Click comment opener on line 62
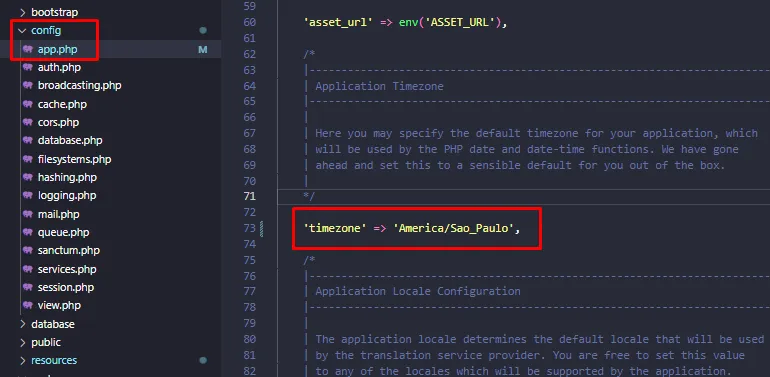The image size is (770, 377). coord(309,54)
